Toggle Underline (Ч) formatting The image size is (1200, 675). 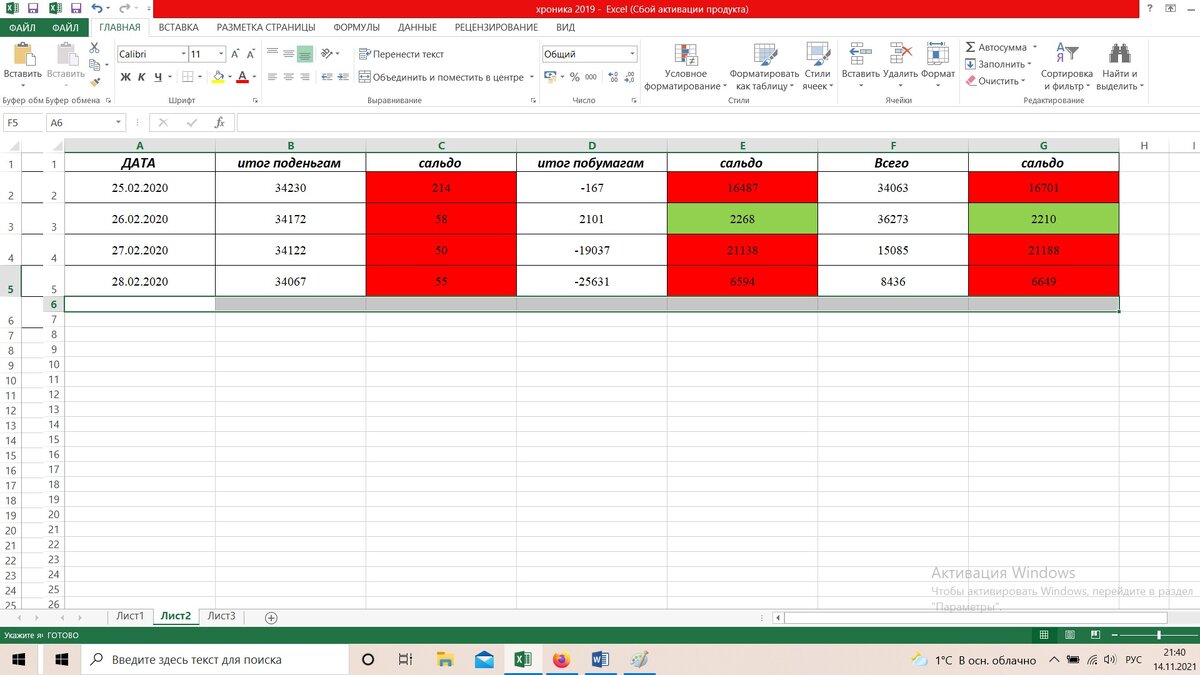tap(157, 77)
